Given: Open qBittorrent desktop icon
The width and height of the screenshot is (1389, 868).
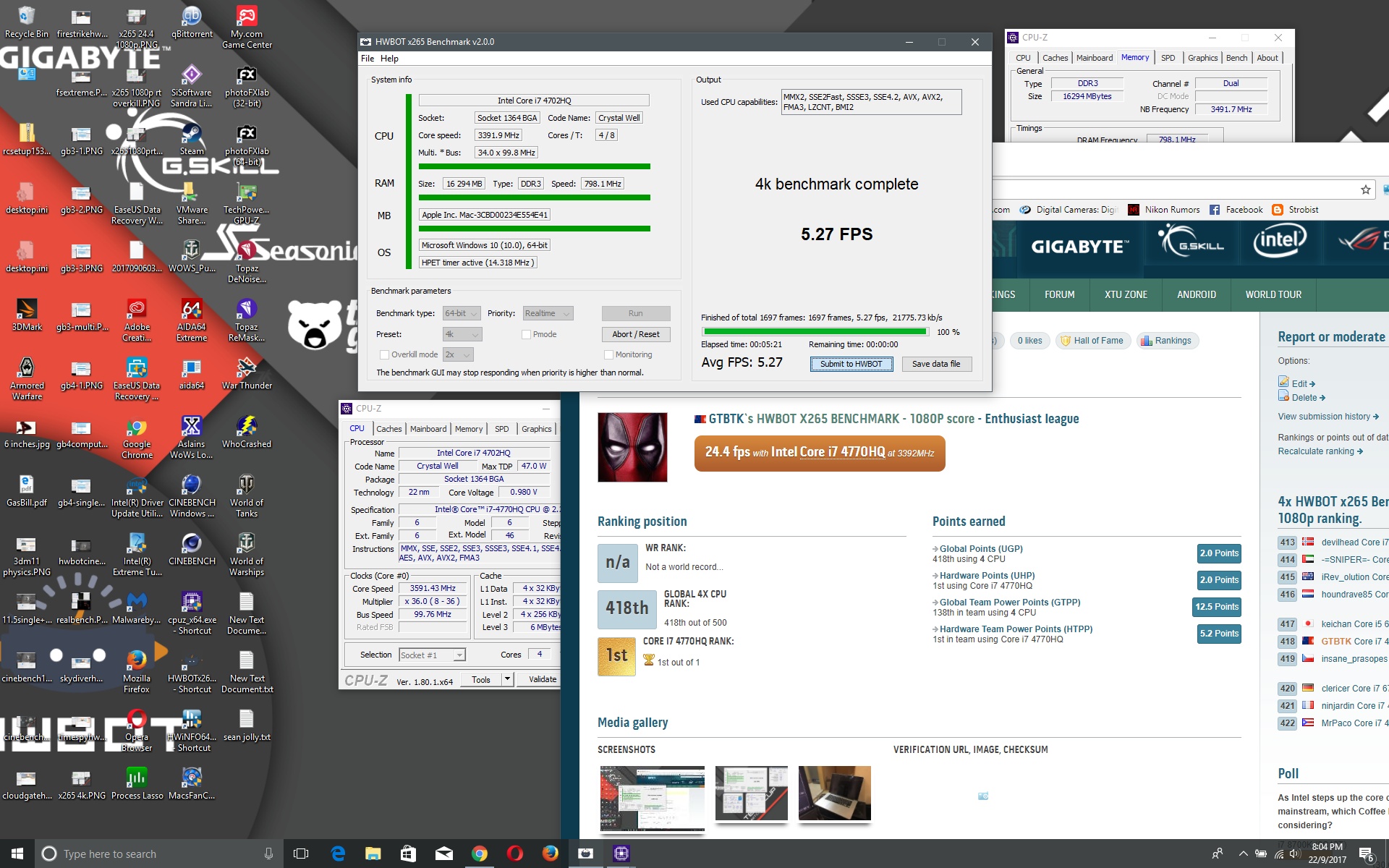Looking at the screenshot, I should coord(192,23).
